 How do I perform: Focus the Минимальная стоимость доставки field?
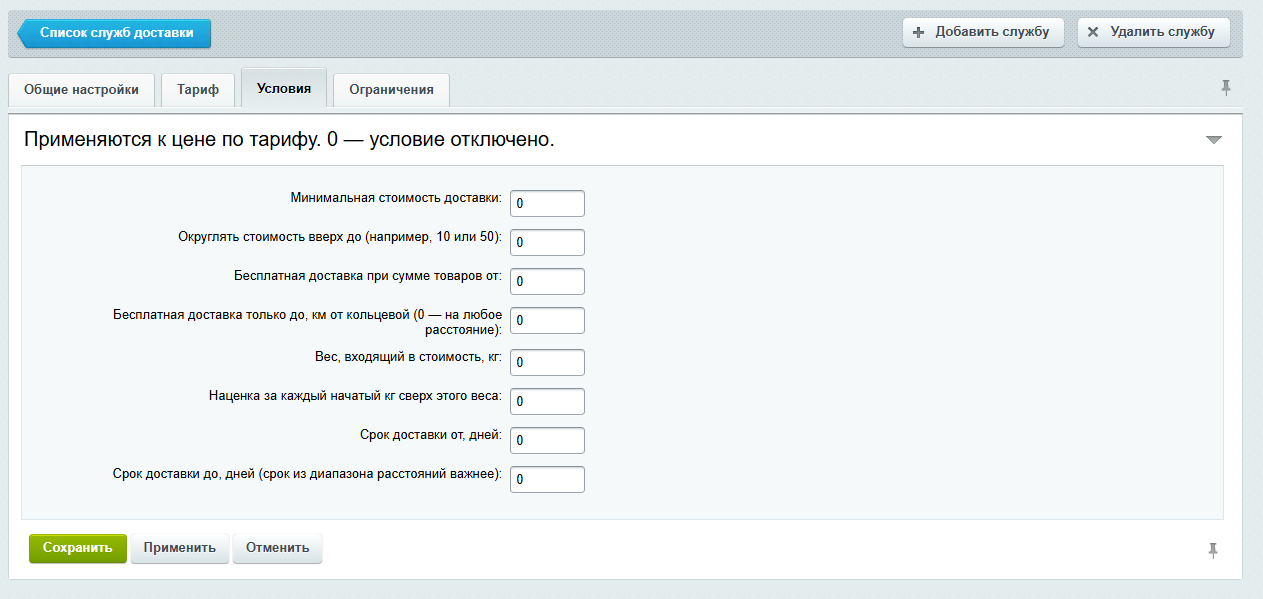point(547,203)
